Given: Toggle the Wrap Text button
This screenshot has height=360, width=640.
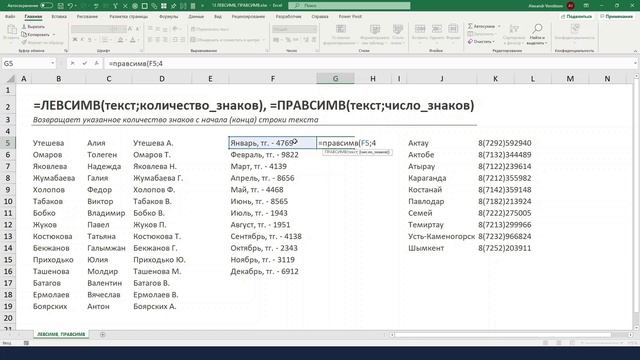Looking at the screenshot, I should click(x=210, y=29).
